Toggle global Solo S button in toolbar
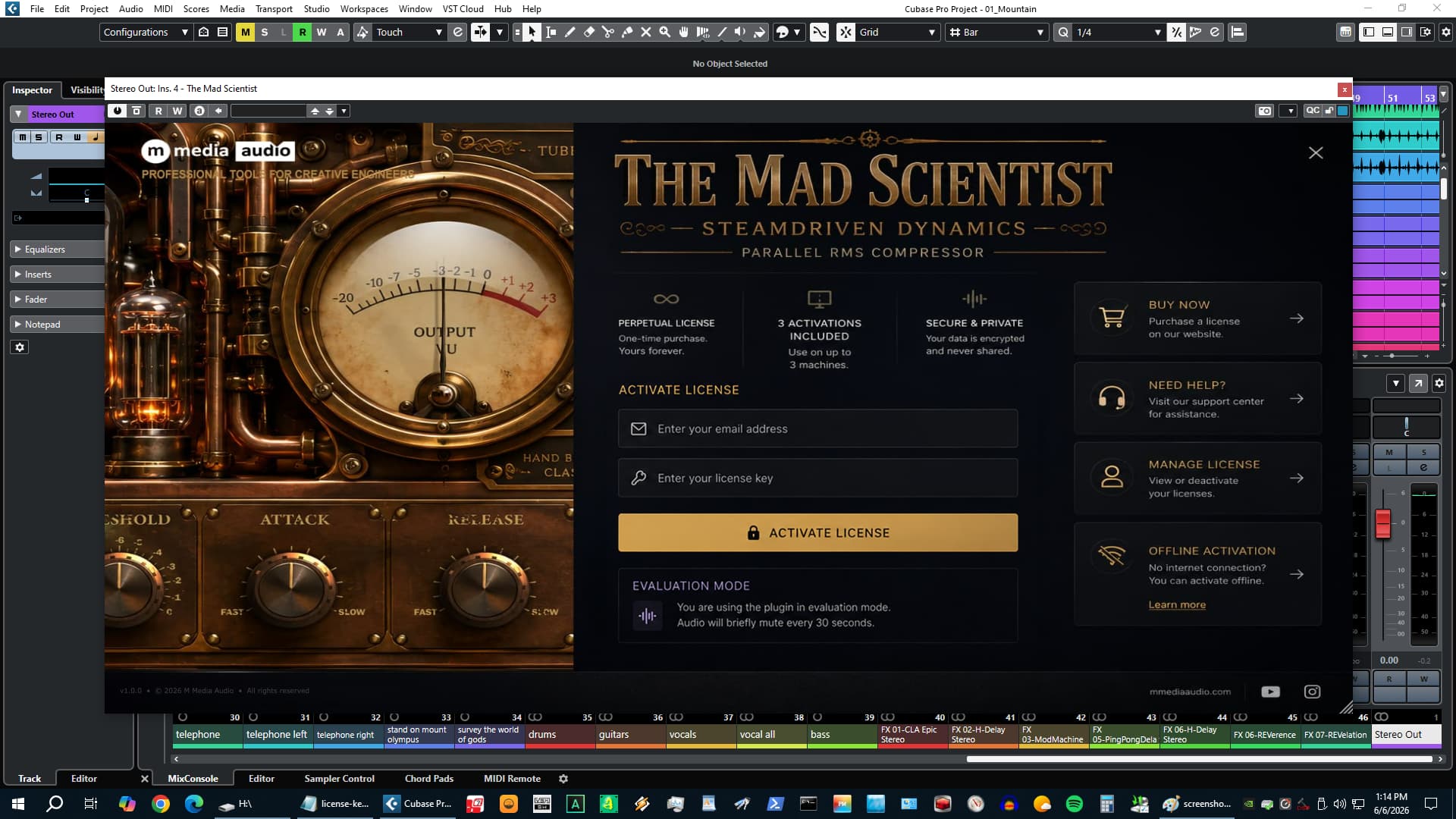Viewport: 1456px width, 819px height. point(264,32)
